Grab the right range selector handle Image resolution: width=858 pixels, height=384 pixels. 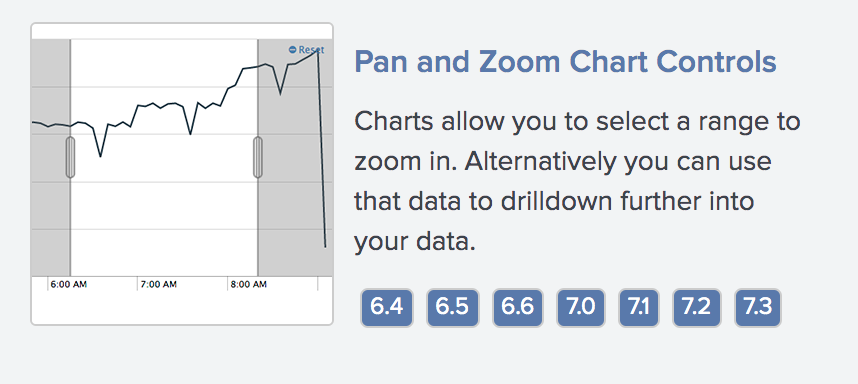click(x=258, y=158)
